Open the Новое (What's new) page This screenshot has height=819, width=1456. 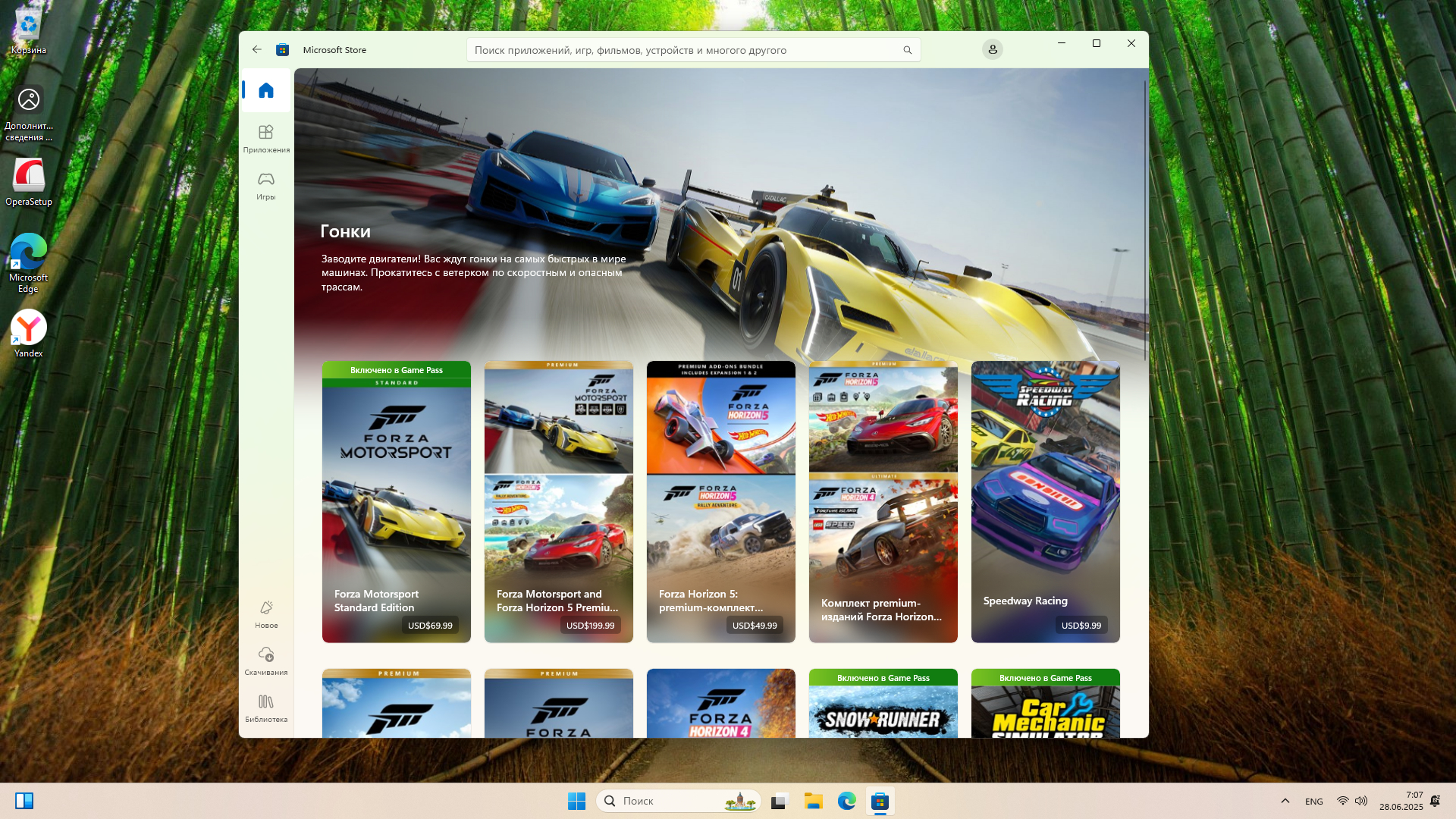(265, 613)
